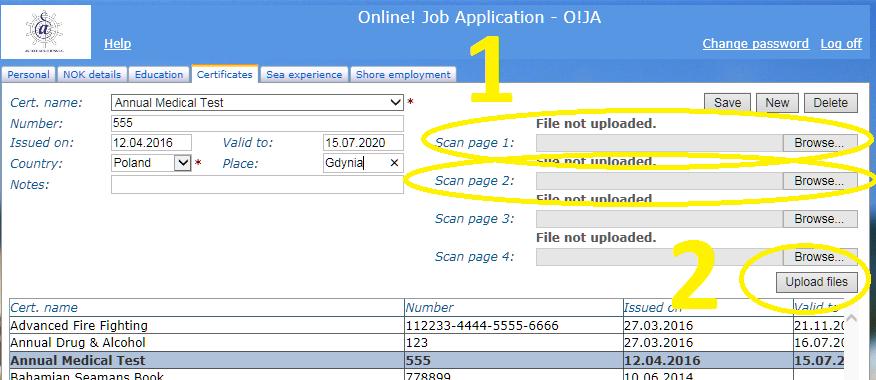Image resolution: width=876 pixels, height=380 pixels.
Task: Click the Number input field
Action: pyautogui.click(x=257, y=123)
